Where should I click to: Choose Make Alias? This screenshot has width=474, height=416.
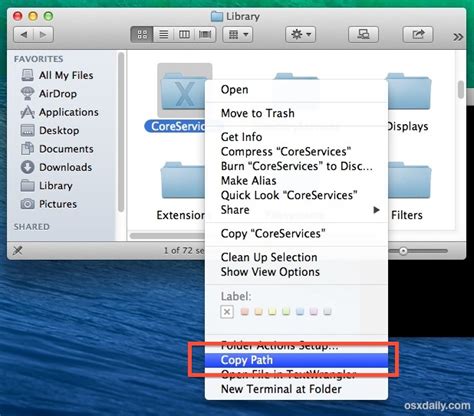point(296,181)
